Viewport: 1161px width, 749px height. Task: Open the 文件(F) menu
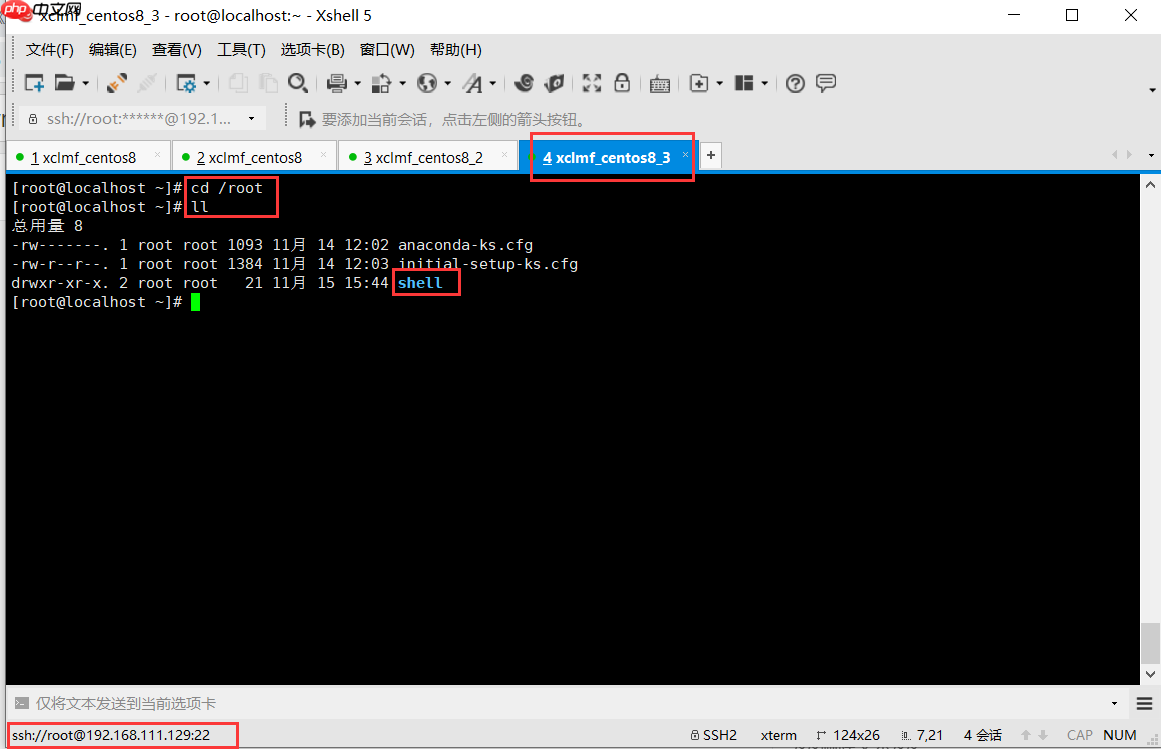[x=50, y=50]
